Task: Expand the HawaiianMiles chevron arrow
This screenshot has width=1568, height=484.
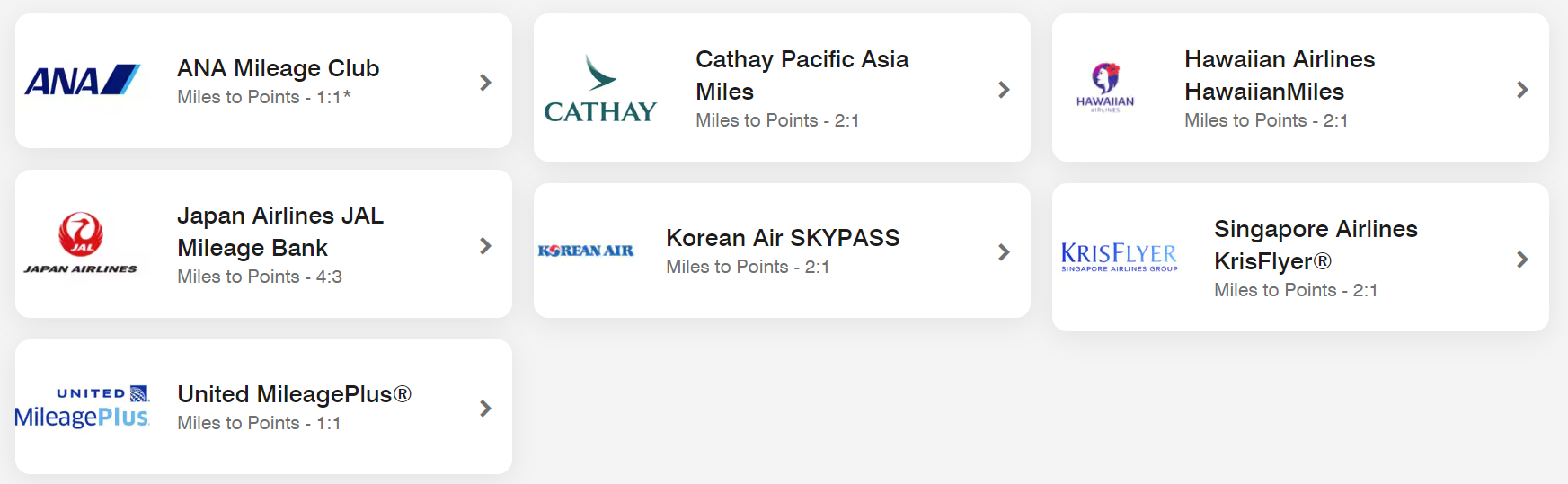Action: pos(1522,90)
